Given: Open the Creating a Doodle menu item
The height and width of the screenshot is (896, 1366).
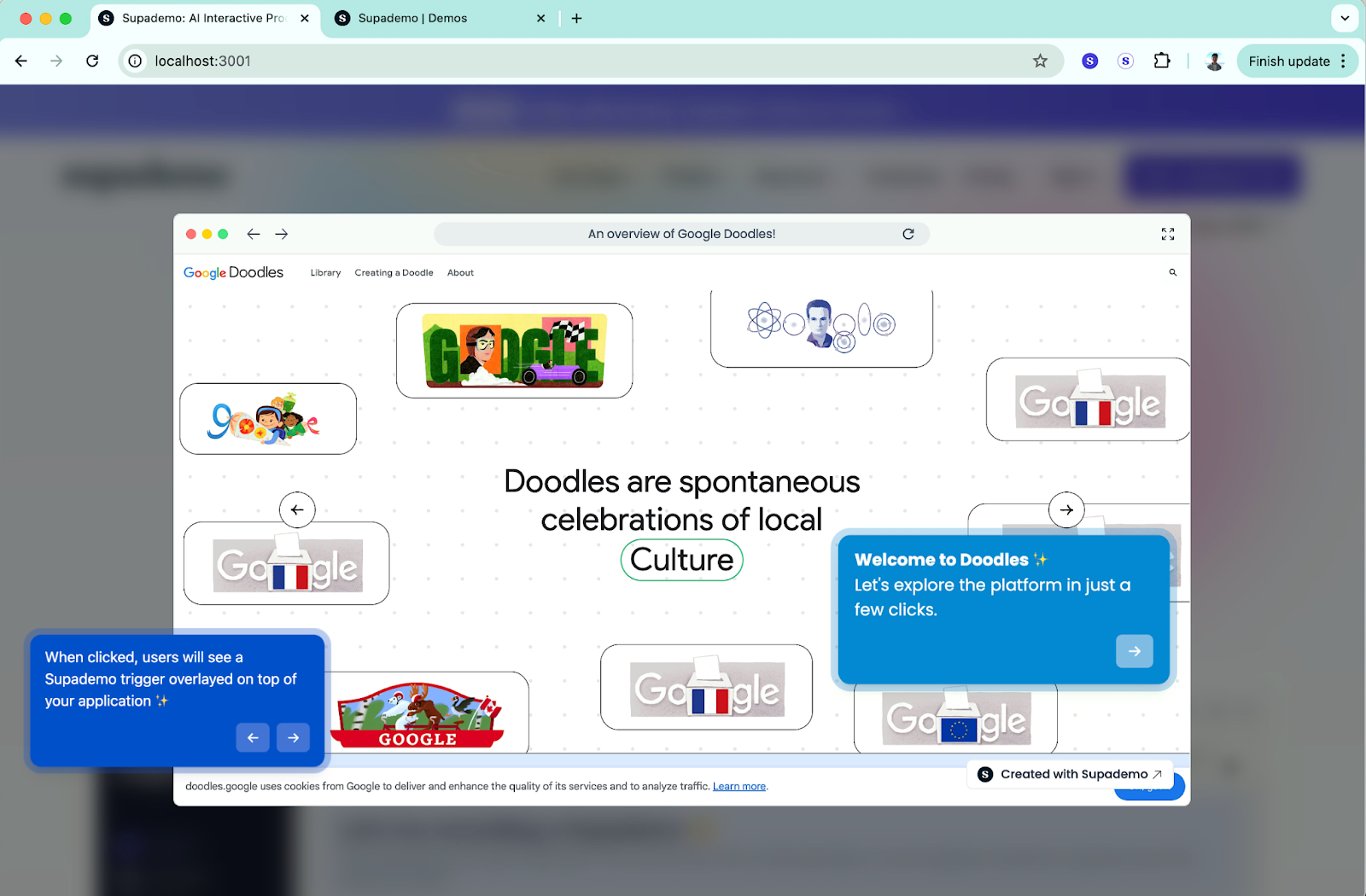Looking at the screenshot, I should [x=394, y=273].
